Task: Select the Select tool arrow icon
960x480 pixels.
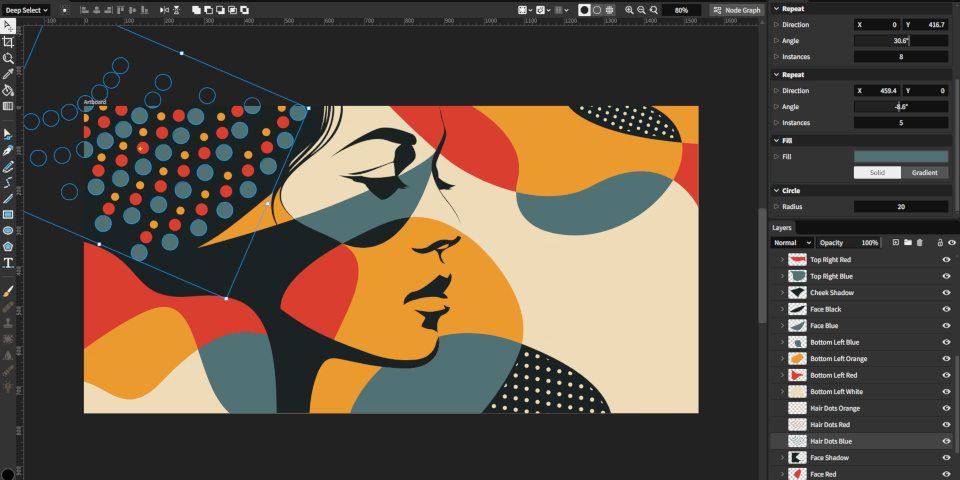Action: tap(8, 26)
